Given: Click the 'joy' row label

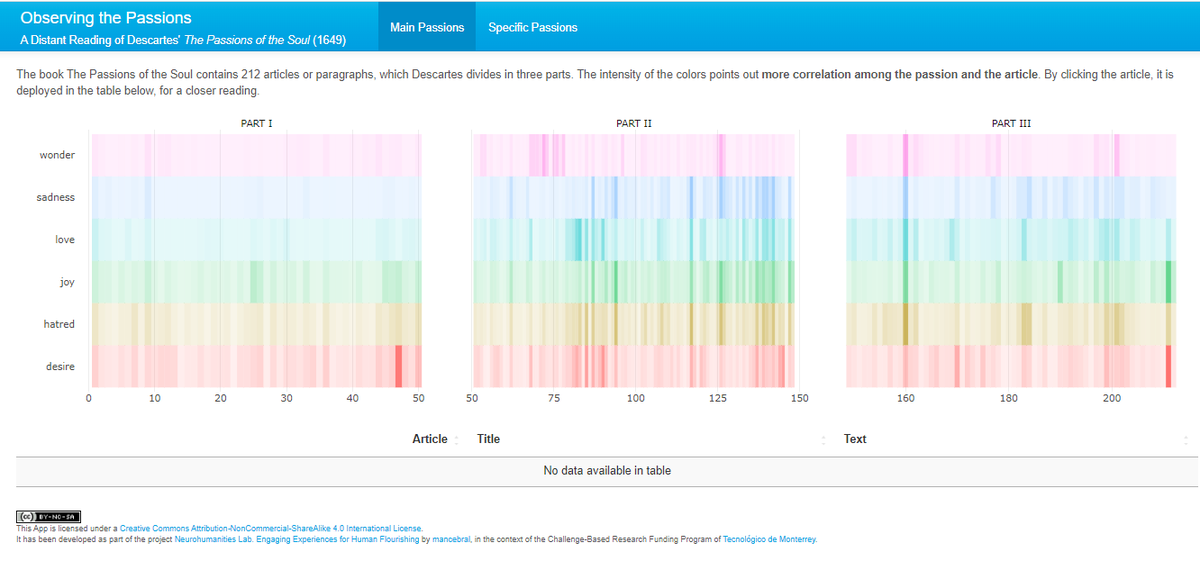Looking at the screenshot, I should [x=67, y=282].
